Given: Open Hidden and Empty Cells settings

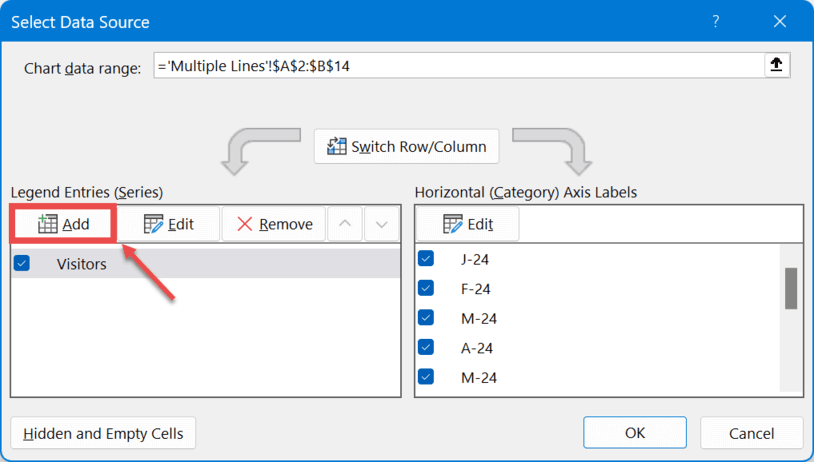Looking at the screenshot, I should coord(103,433).
